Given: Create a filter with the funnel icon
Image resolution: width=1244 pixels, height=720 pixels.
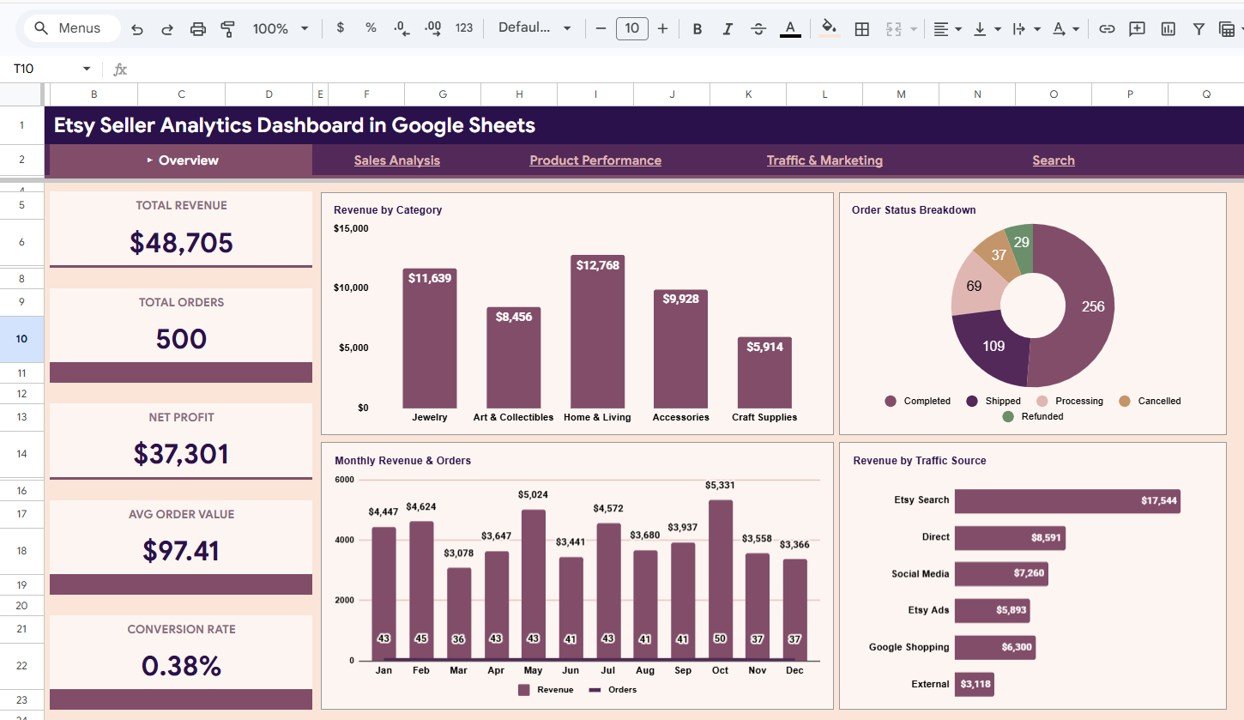Looking at the screenshot, I should [1198, 28].
